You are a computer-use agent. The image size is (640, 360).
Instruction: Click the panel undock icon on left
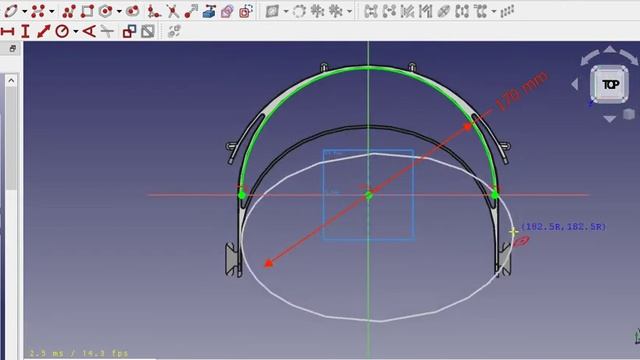12,49
